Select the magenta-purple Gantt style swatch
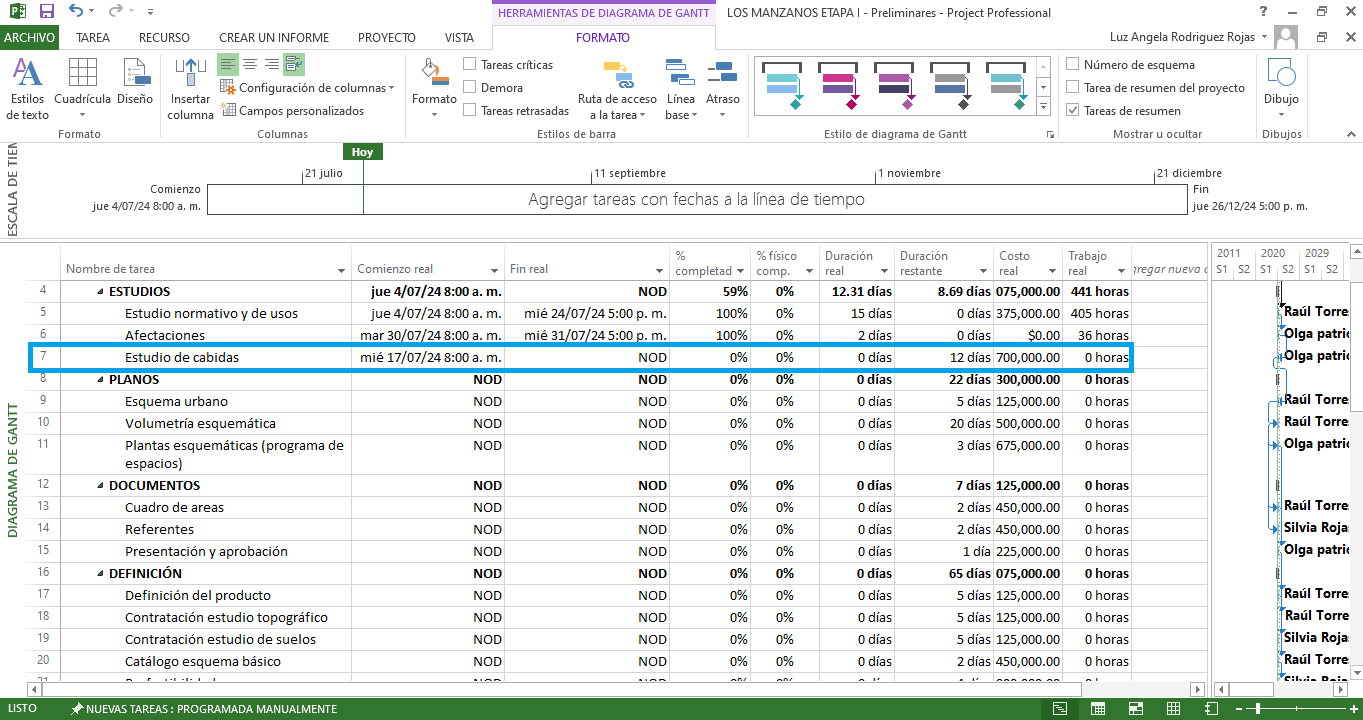 click(837, 86)
